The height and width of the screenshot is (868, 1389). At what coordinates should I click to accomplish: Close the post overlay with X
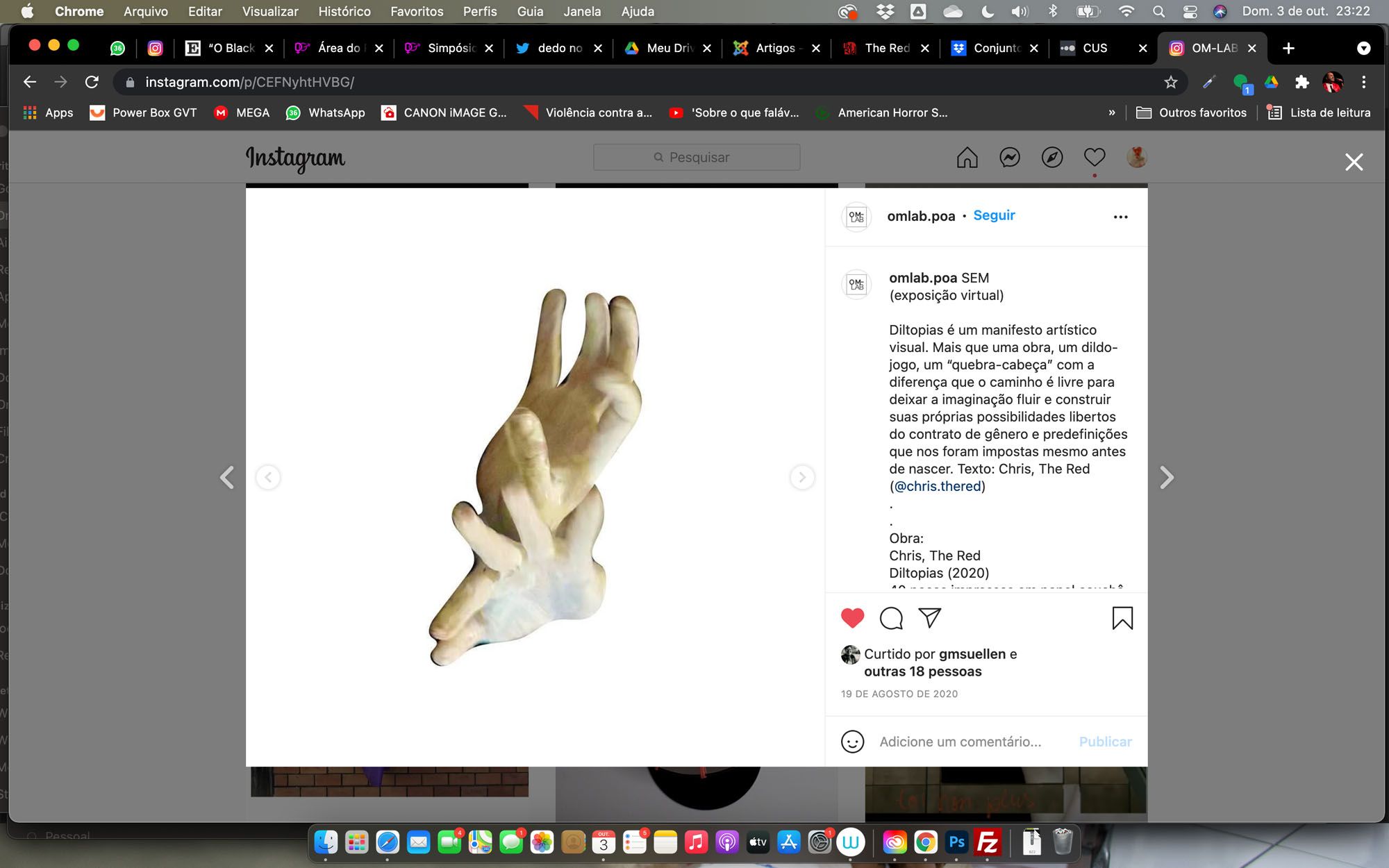click(x=1354, y=162)
